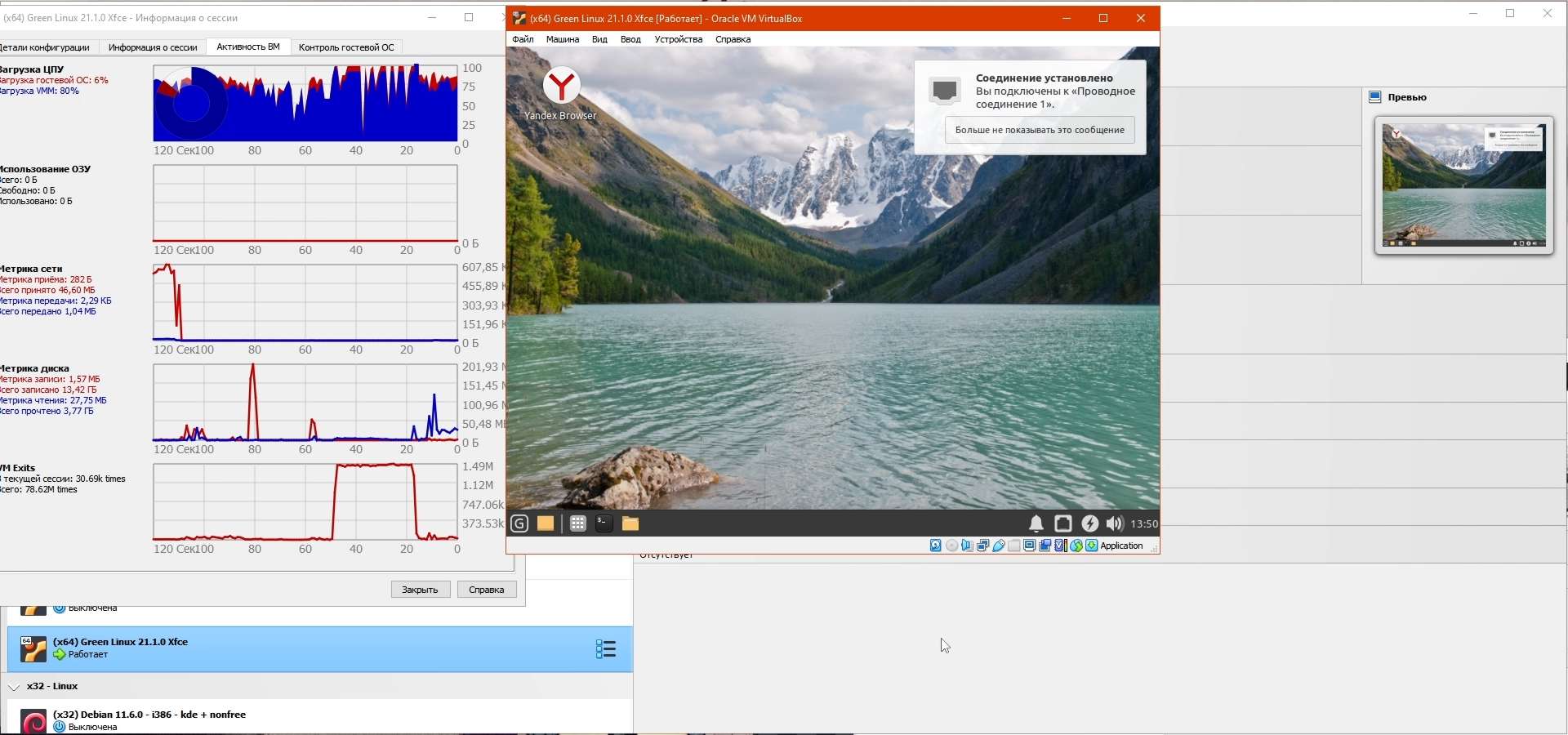Screen dimensions: 1568x735
Task: Click Метрика записи: 1,57 МБ label
Action: (50, 379)
